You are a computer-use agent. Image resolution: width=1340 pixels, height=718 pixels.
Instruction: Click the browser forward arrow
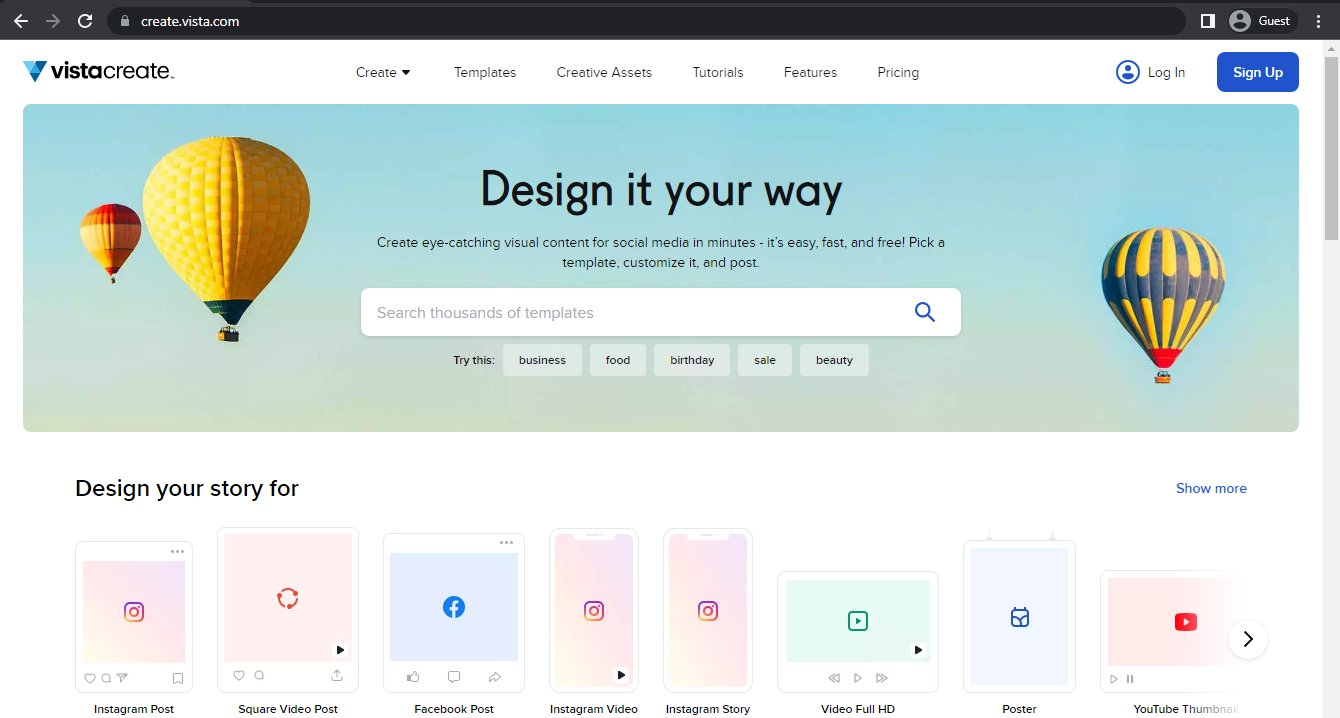pos(53,21)
